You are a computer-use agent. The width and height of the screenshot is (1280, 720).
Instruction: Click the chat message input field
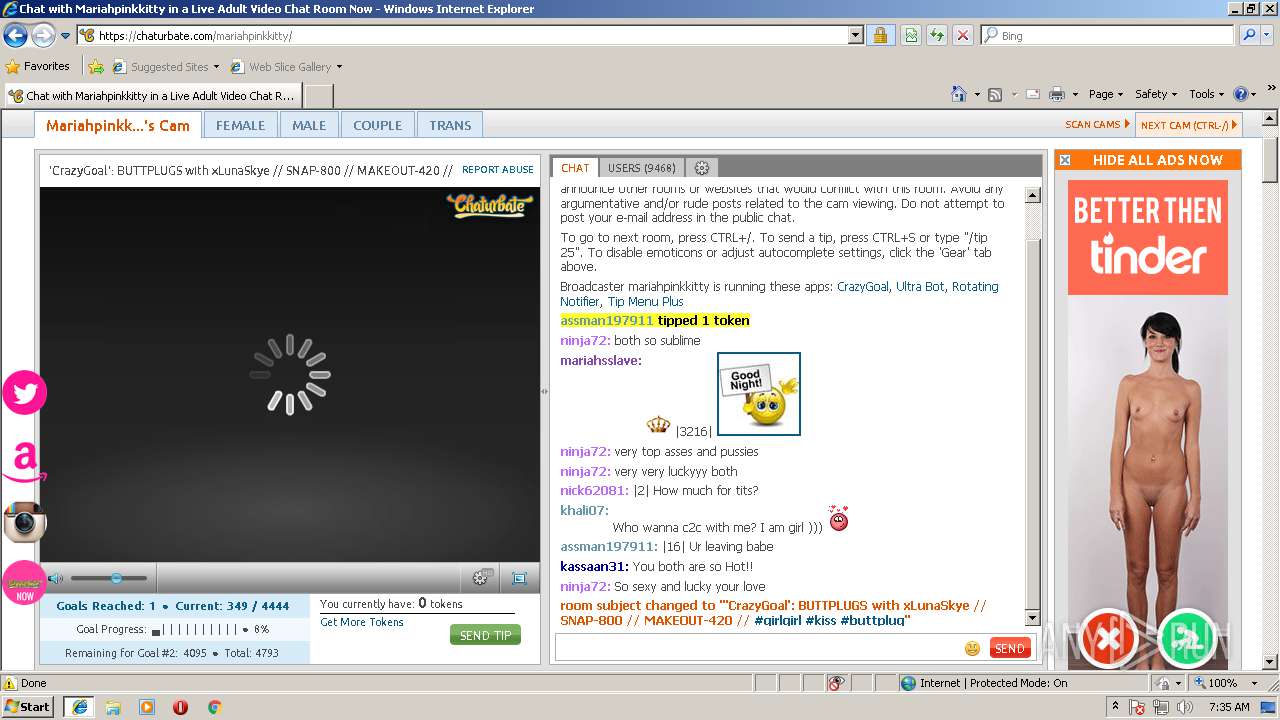pos(757,648)
